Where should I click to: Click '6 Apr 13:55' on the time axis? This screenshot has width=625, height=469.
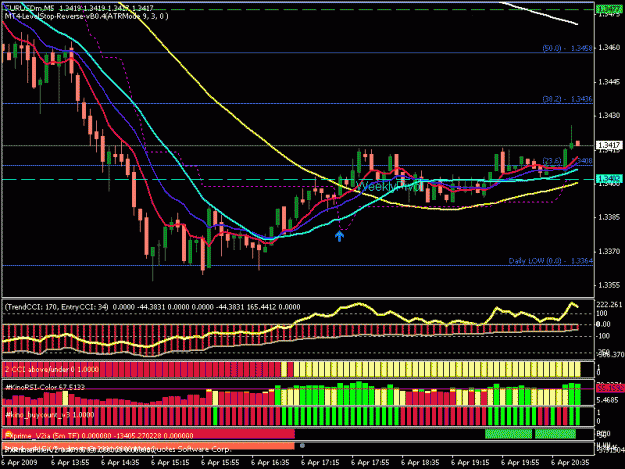(70, 463)
